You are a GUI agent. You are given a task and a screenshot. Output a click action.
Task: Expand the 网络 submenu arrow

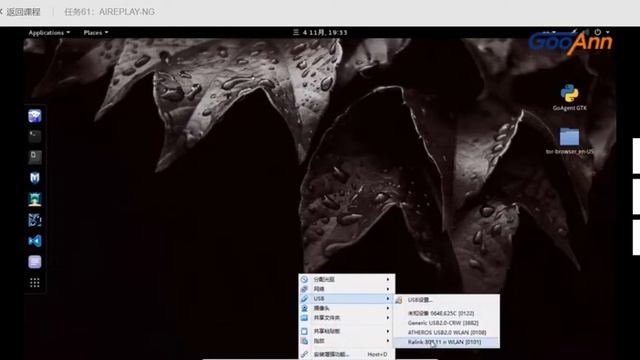(x=388, y=289)
